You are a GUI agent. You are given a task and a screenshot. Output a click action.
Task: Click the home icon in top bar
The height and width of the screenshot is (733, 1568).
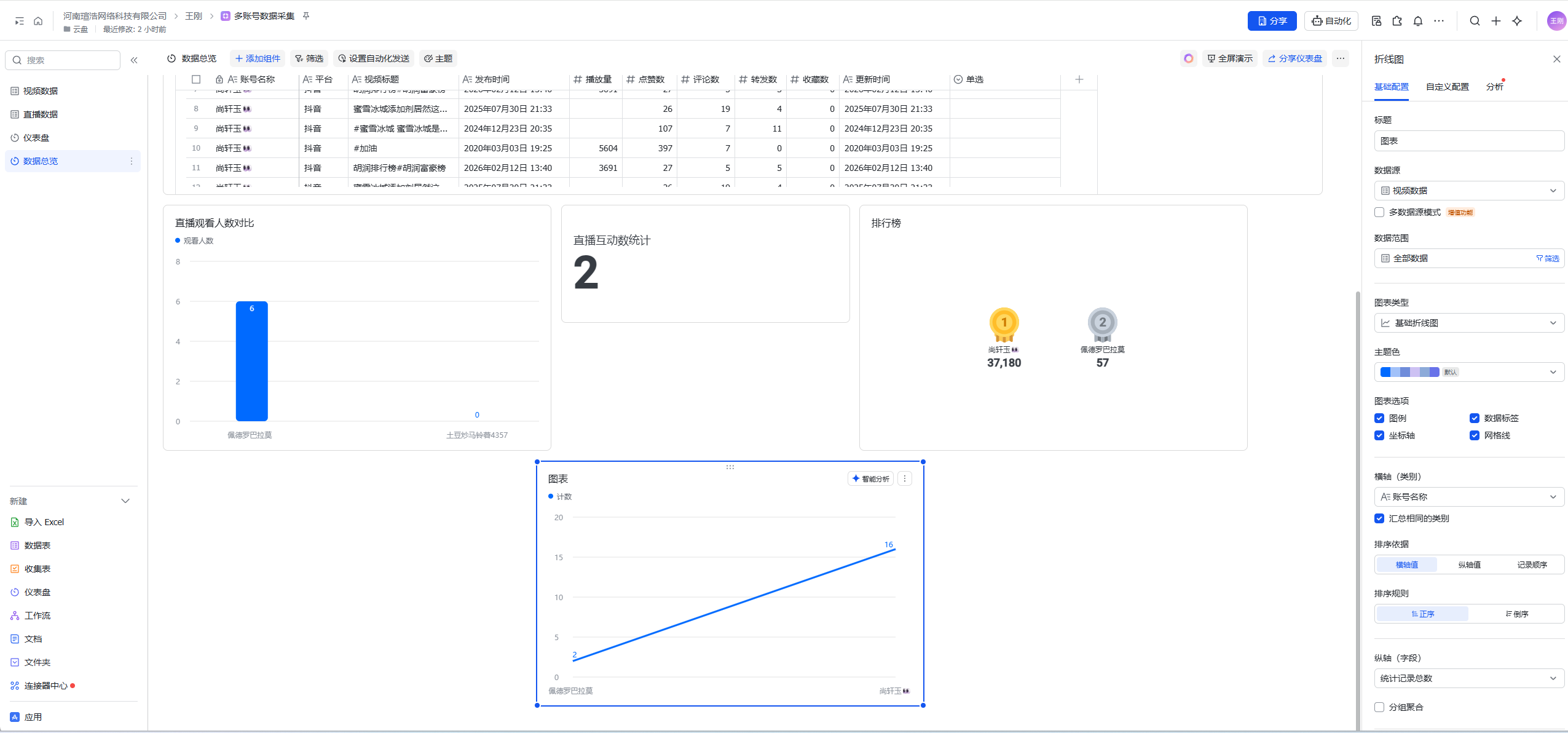click(x=38, y=21)
